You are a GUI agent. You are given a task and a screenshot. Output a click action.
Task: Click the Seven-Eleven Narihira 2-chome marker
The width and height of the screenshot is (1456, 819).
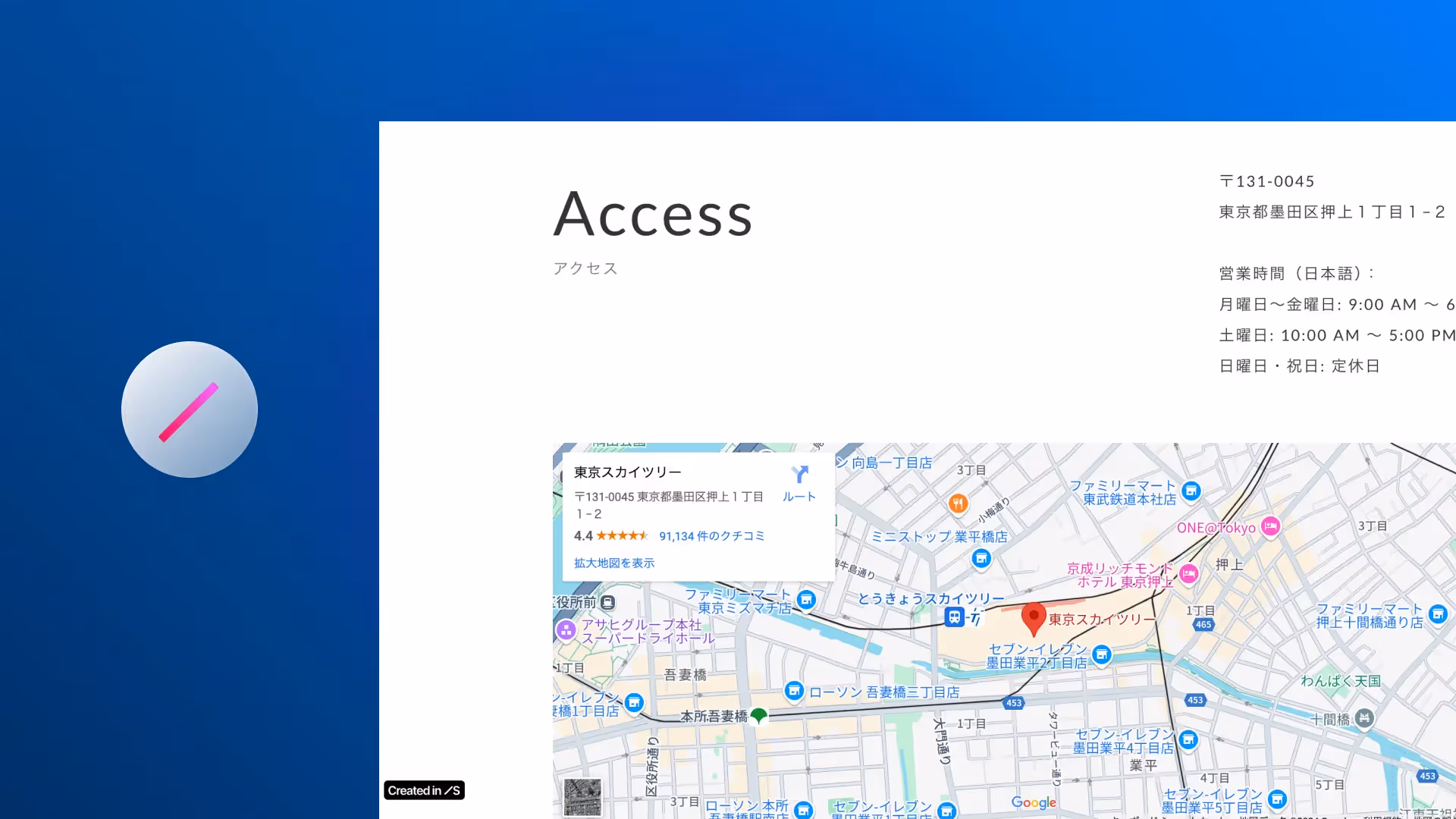[x=1102, y=654]
